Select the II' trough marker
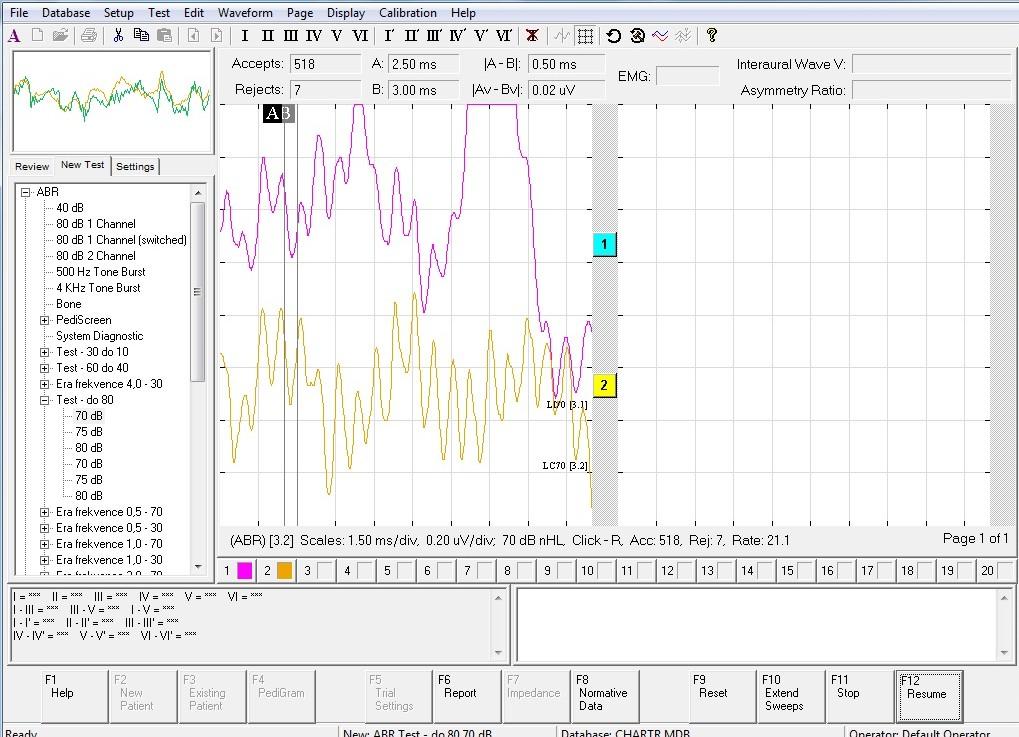Viewport: 1019px width, 737px height. [x=411, y=36]
